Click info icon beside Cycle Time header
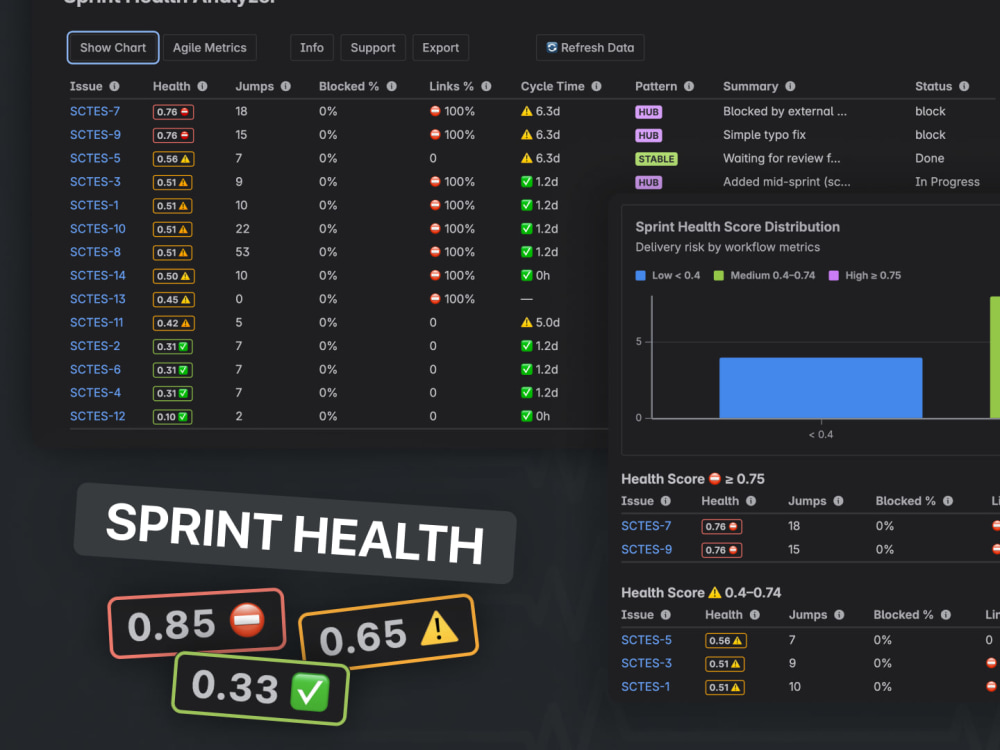 point(596,86)
